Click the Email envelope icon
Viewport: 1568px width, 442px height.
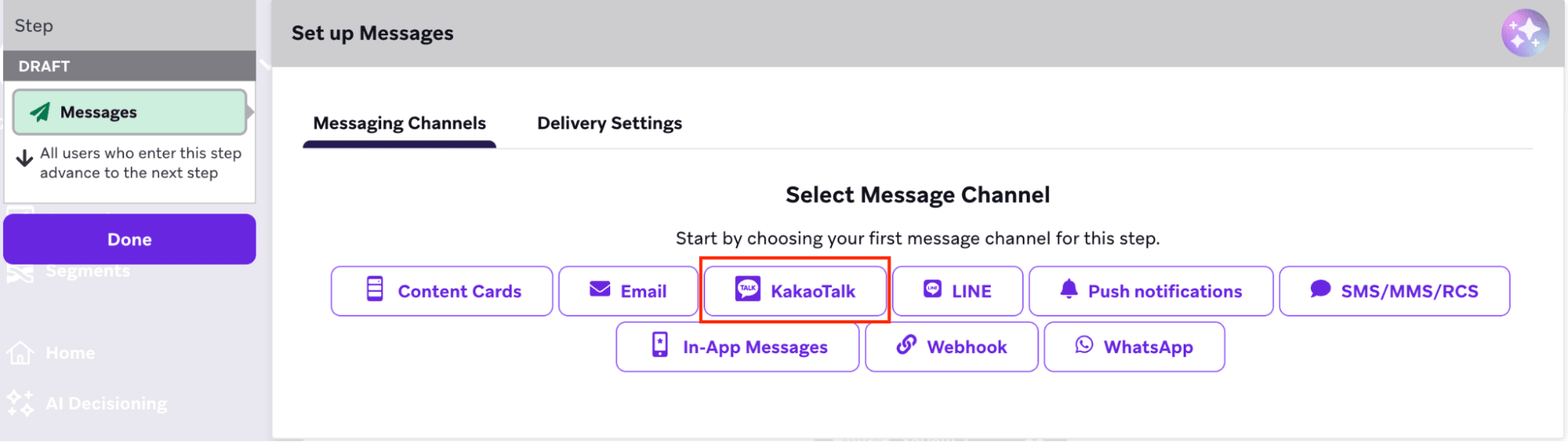coord(600,290)
